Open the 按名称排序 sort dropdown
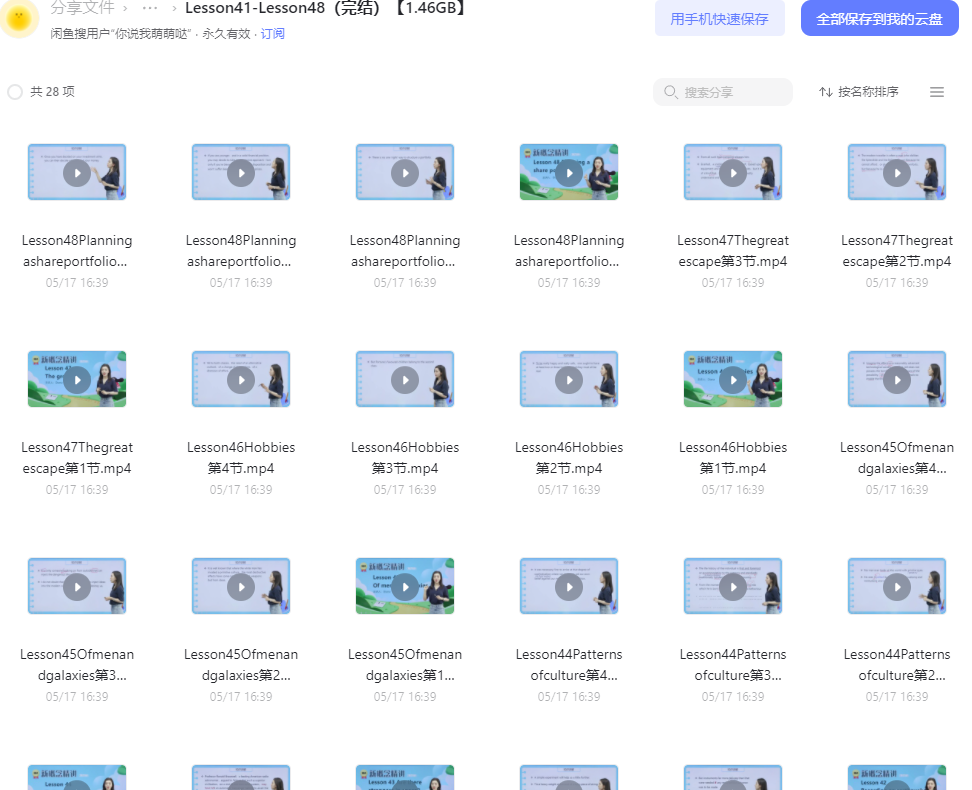The image size is (972, 790). [859, 92]
